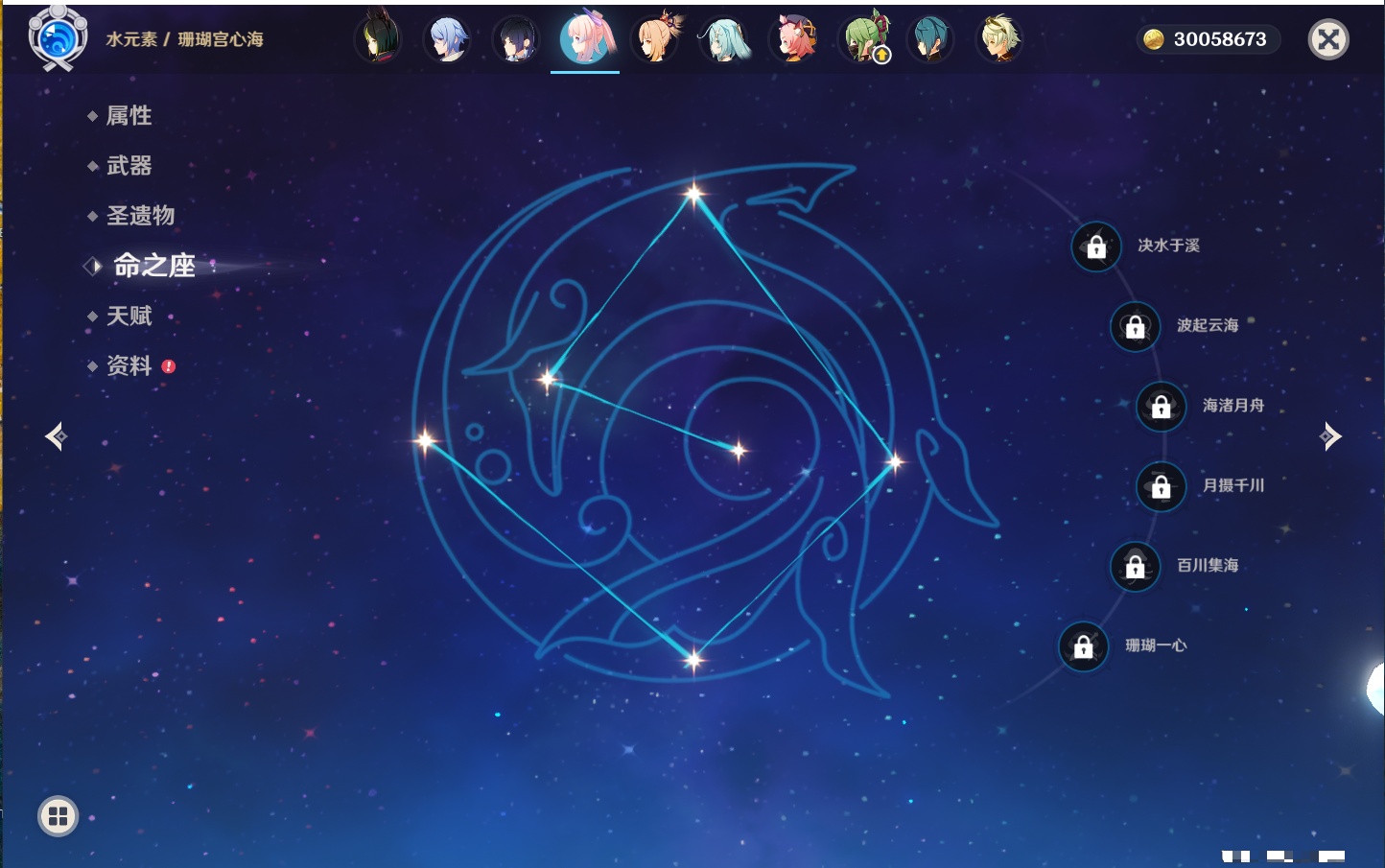
Task: Click the 水元素 / 珊瑚宫心海 title text
Action: point(184,39)
